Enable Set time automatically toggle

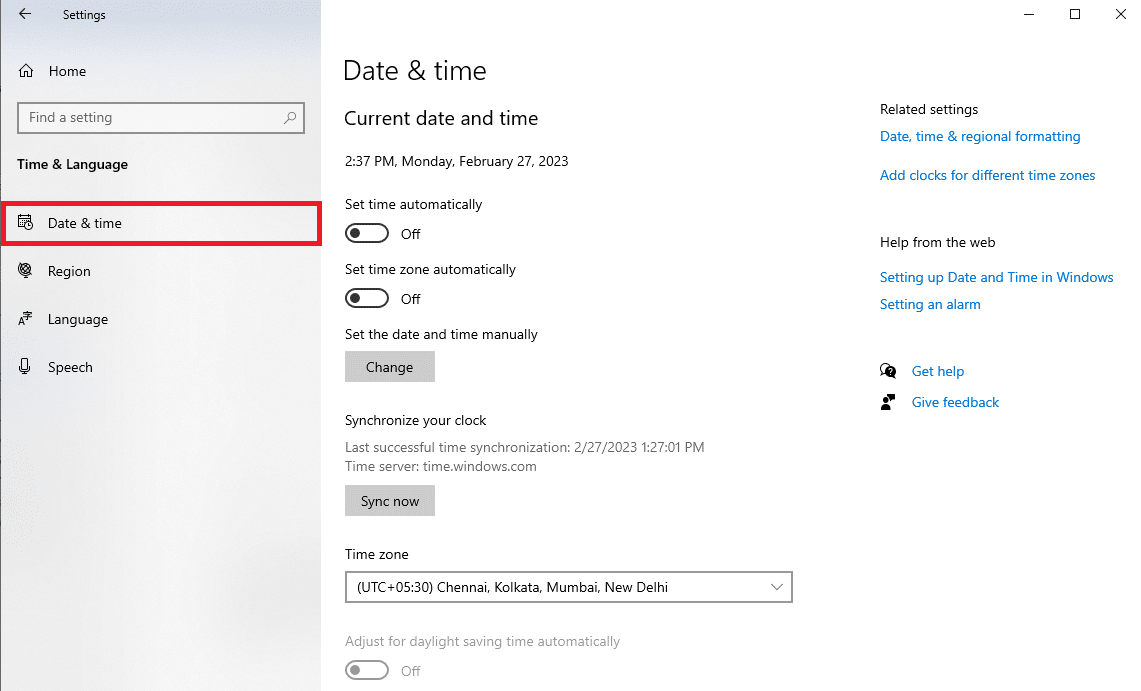[x=367, y=233]
